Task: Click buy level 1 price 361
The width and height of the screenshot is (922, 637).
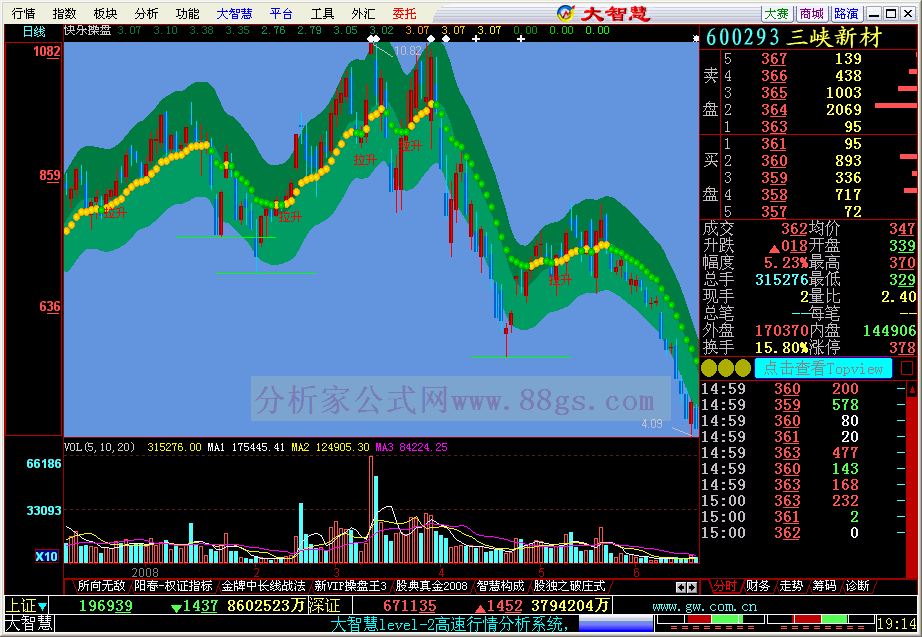Action: click(x=774, y=144)
